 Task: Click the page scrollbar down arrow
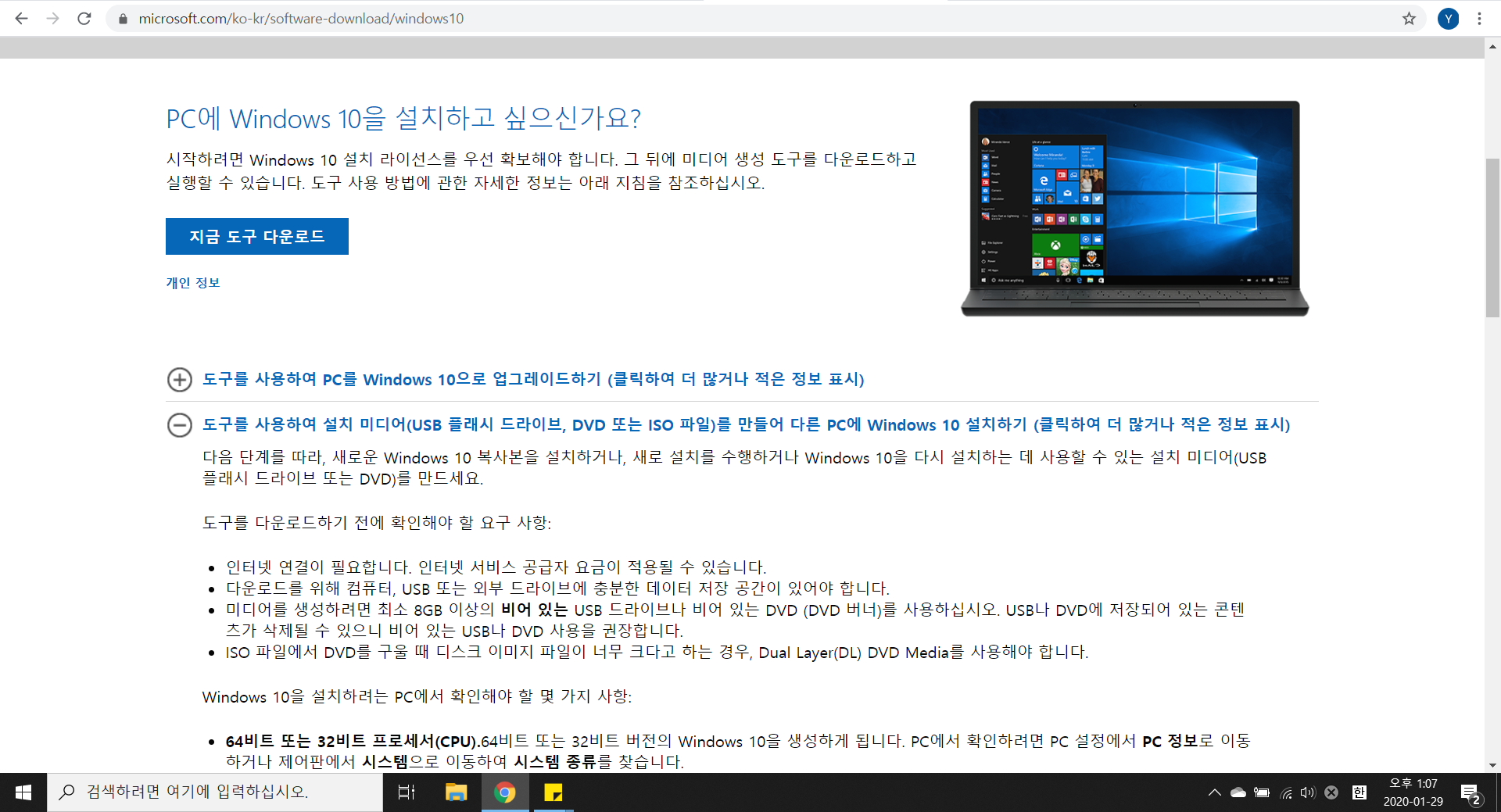pos(1492,765)
